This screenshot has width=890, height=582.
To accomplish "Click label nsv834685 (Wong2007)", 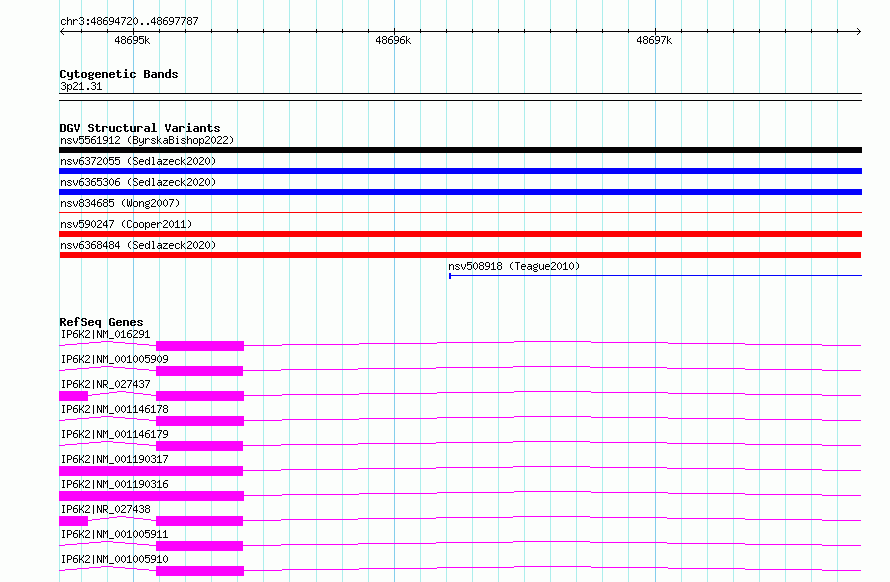I will tap(120, 203).
